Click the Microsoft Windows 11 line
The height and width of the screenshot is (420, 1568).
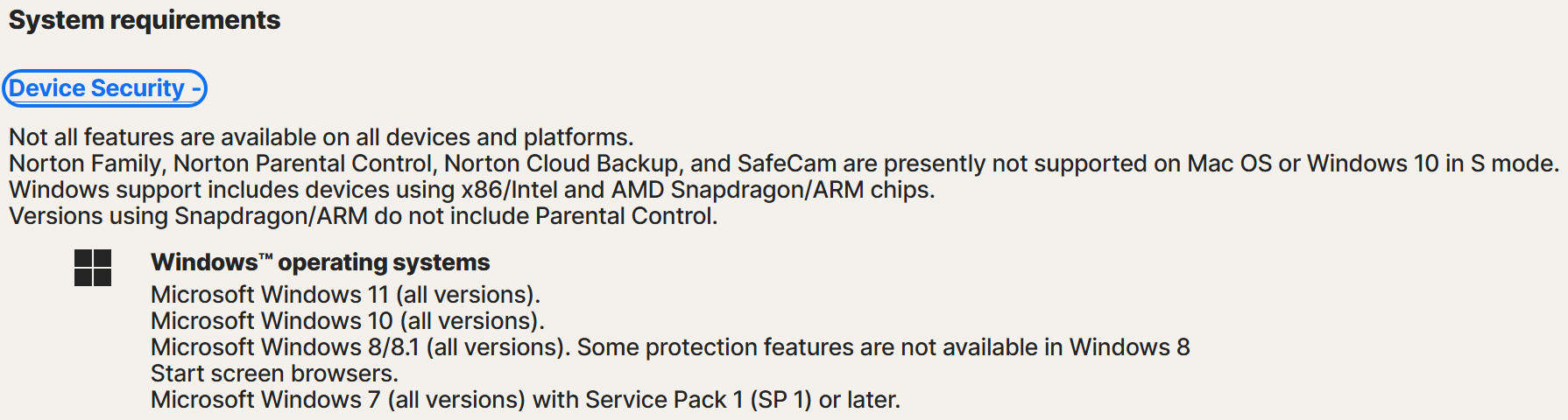click(x=345, y=295)
